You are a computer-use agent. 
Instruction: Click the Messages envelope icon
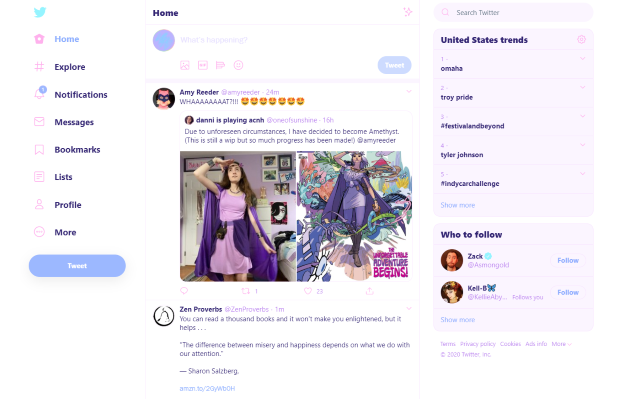(39, 121)
